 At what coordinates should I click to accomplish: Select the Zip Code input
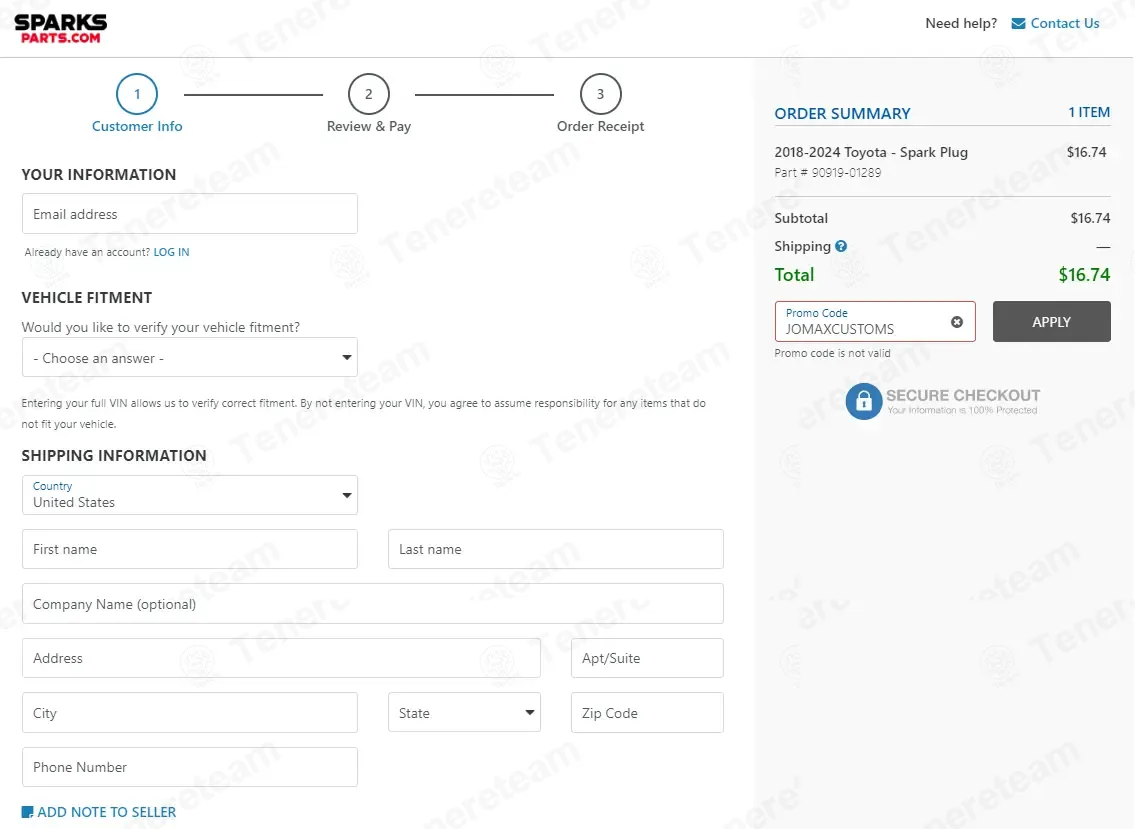click(646, 712)
